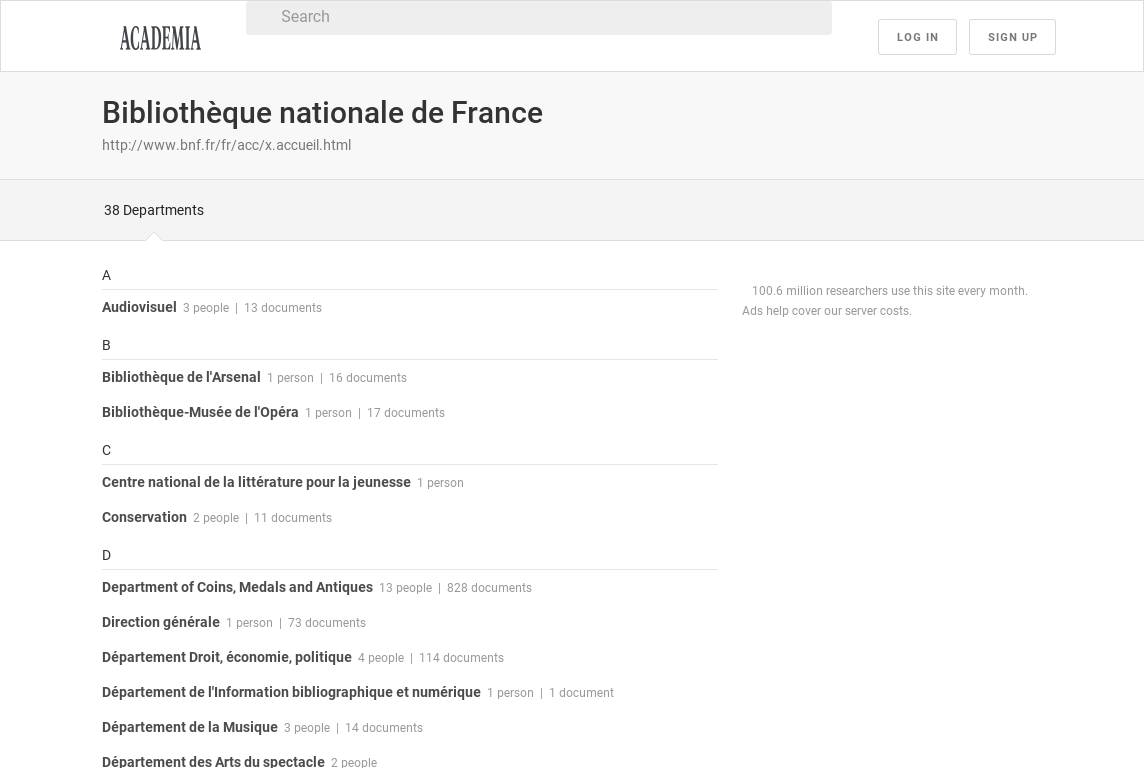Click into the Search field
This screenshot has height=768, width=1144.
click(x=540, y=17)
